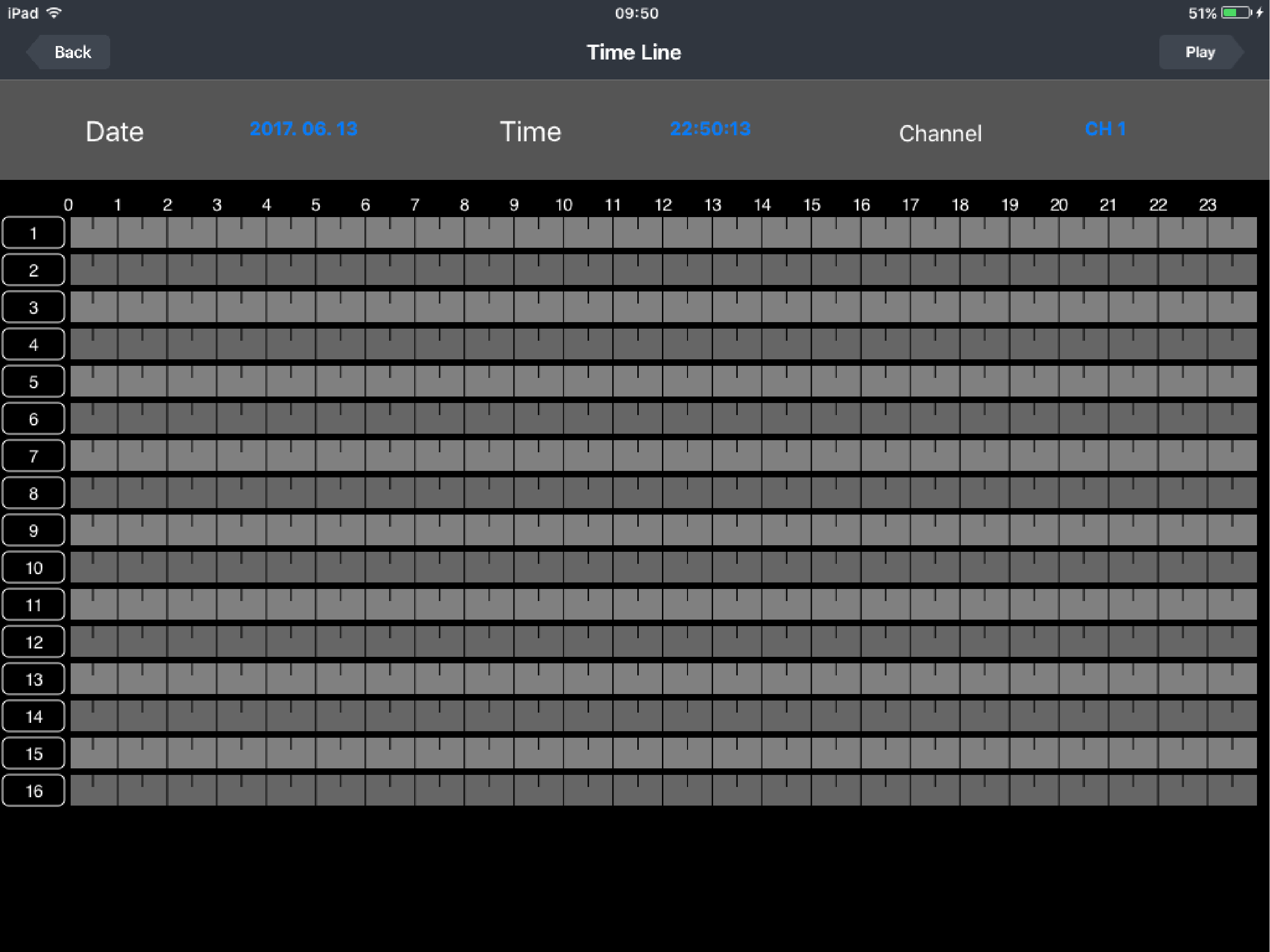The height and width of the screenshot is (952, 1270).
Task: Select channel 12 button
Action: click(x=33, y=641)
